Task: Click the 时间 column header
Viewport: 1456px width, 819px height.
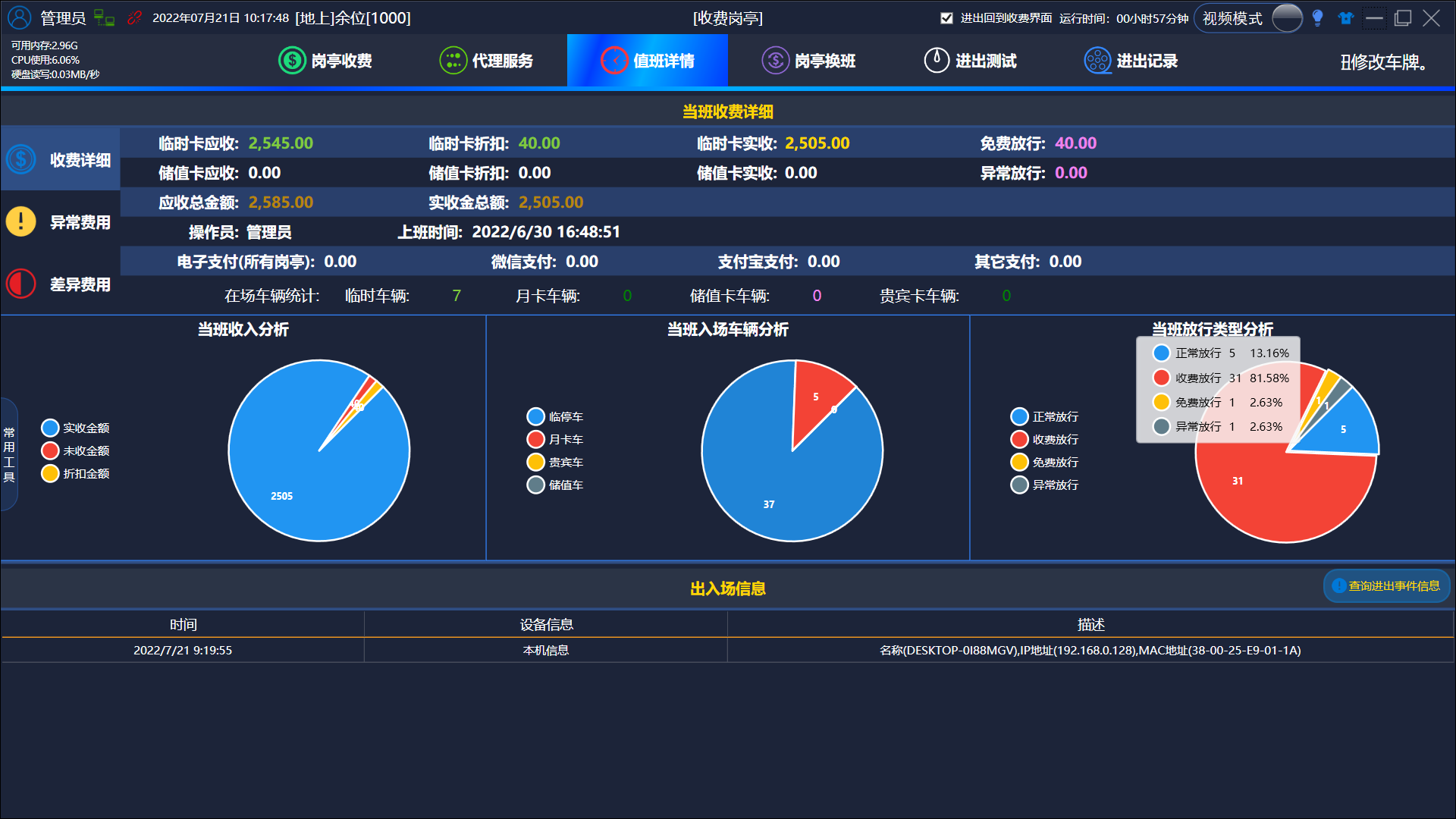Action: click(183, 624)
